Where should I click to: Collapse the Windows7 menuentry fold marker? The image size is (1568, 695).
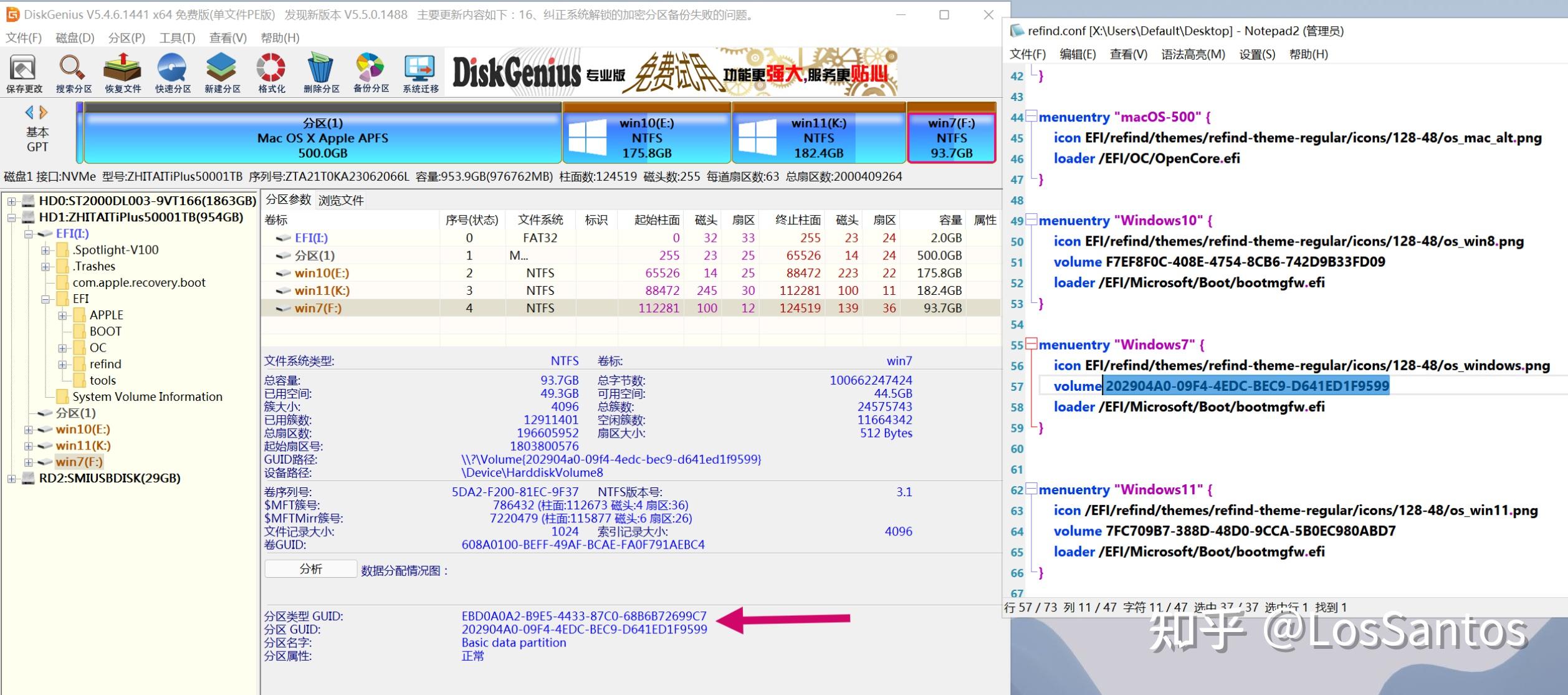click(x=1031, y=344)
